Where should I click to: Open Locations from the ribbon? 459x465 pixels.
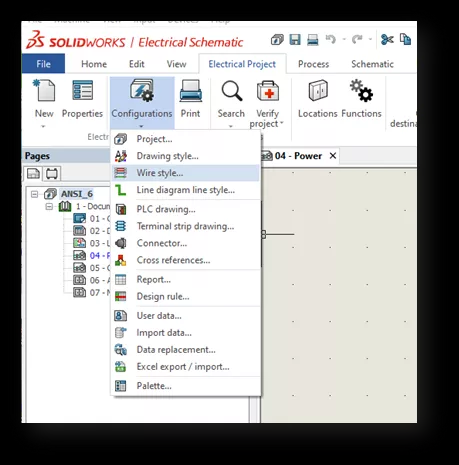click(318, 99)
